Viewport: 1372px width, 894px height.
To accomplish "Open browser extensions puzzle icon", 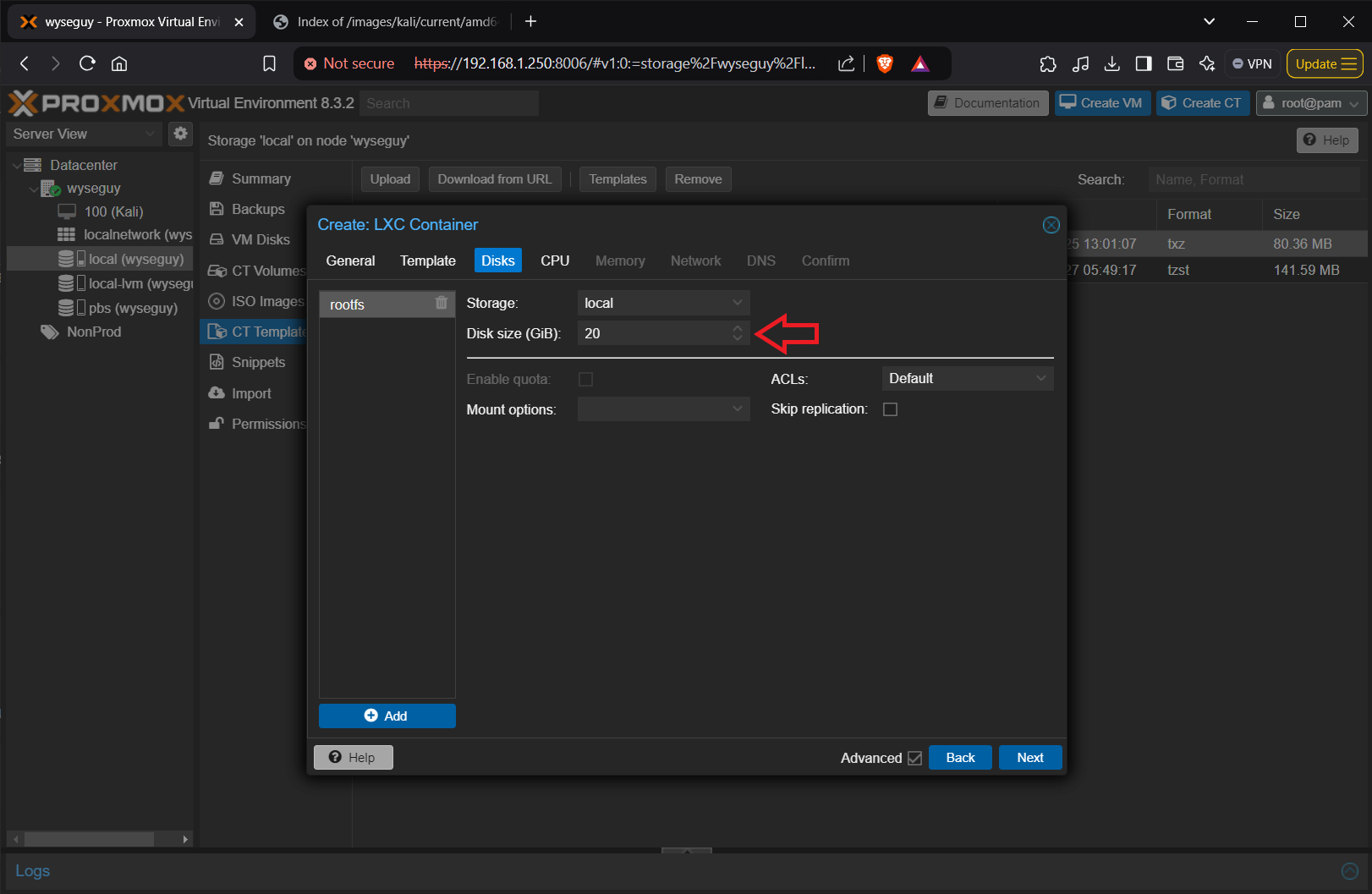I will click(1047, 63).
